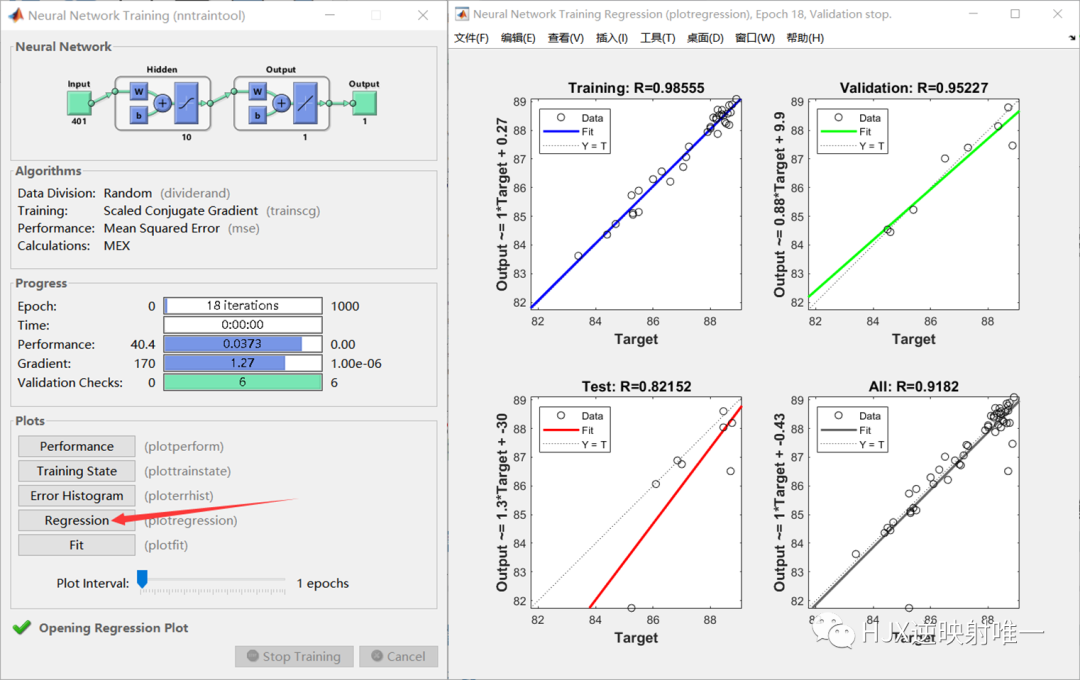Click the All R=0.9182 plot title

pyautogui.click(x=913, y=387)
